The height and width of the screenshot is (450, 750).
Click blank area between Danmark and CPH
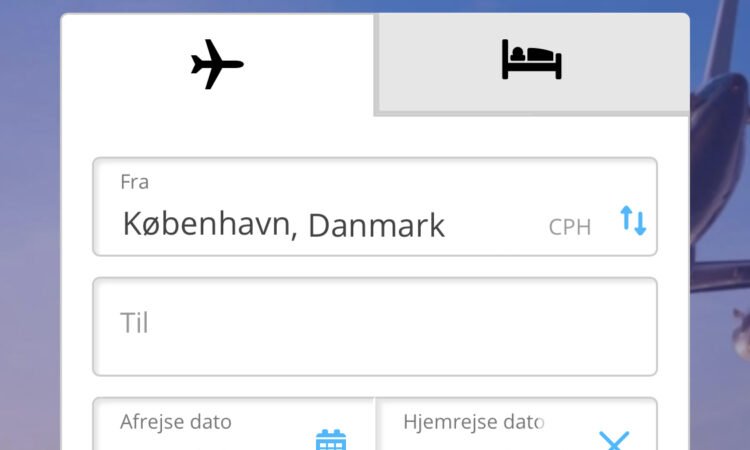[x=497, y=226]
